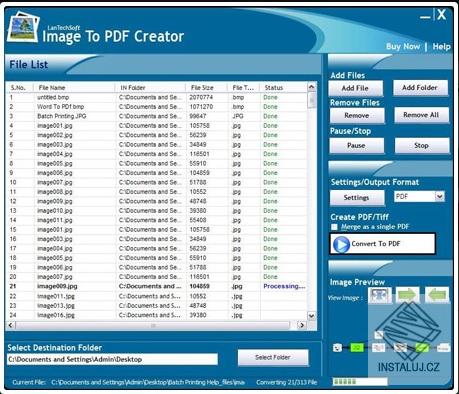Image resolution: width=459 pixels, height=394 pixels.
Task: Sort by the File Name column header
Action: click(74, 88)
